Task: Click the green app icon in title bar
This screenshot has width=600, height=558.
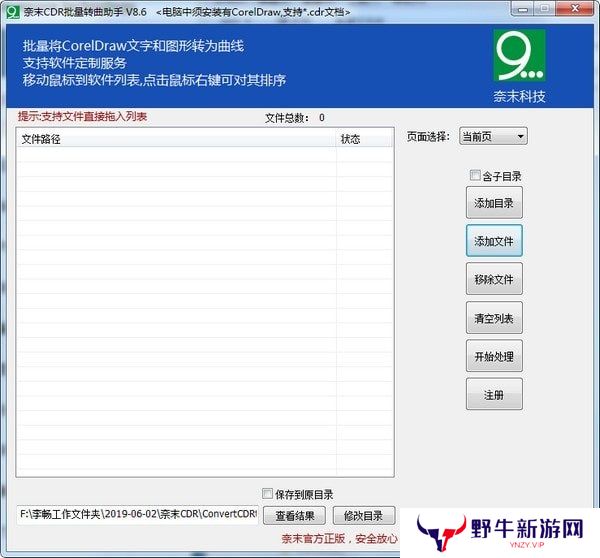Action: (13, 11)
